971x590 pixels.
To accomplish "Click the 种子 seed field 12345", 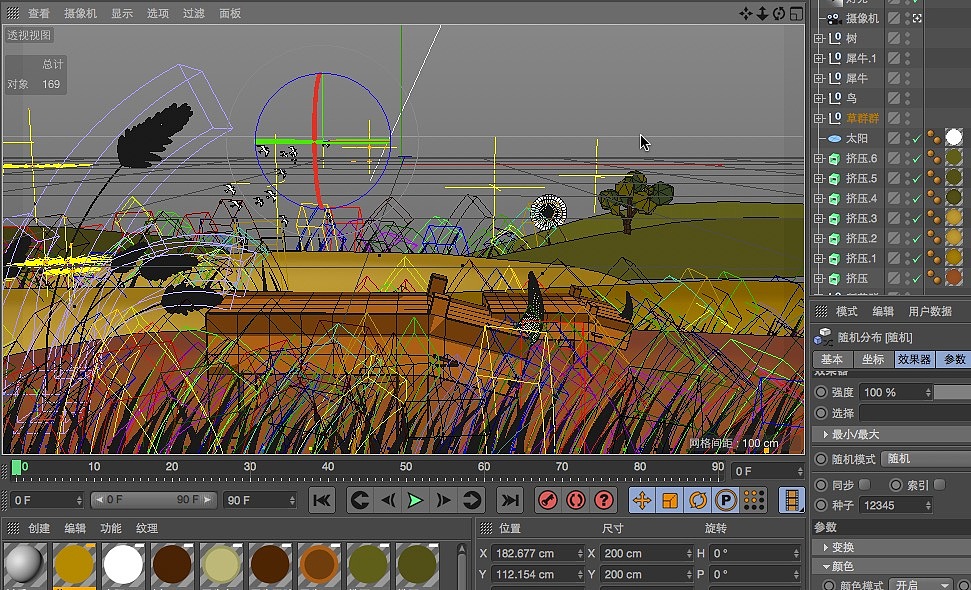I will tap(895, 505).
